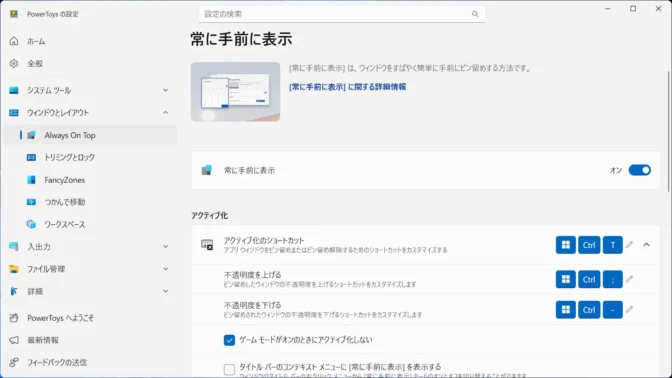Maximize the PowerToys settings window
The height and width of the screenshot is (378, 672).
click(x=633, y=9)
